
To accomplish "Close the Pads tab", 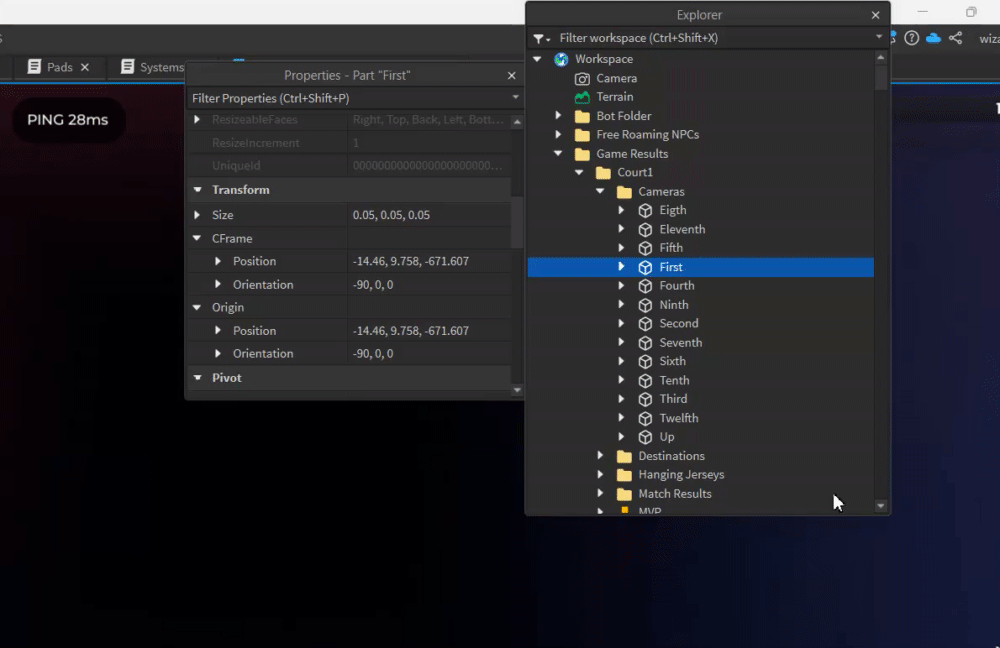I will (85, 67).
